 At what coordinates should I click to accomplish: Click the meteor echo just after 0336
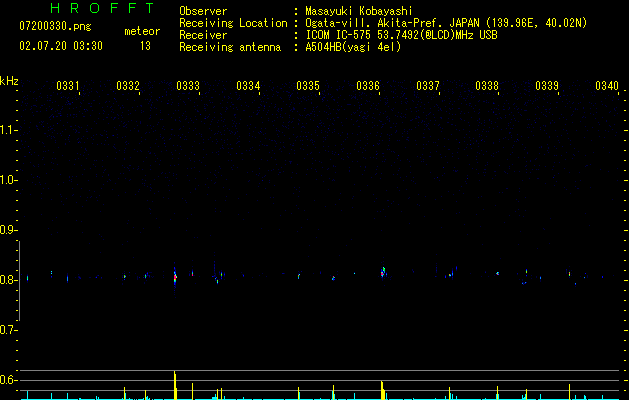pos(383,272)
